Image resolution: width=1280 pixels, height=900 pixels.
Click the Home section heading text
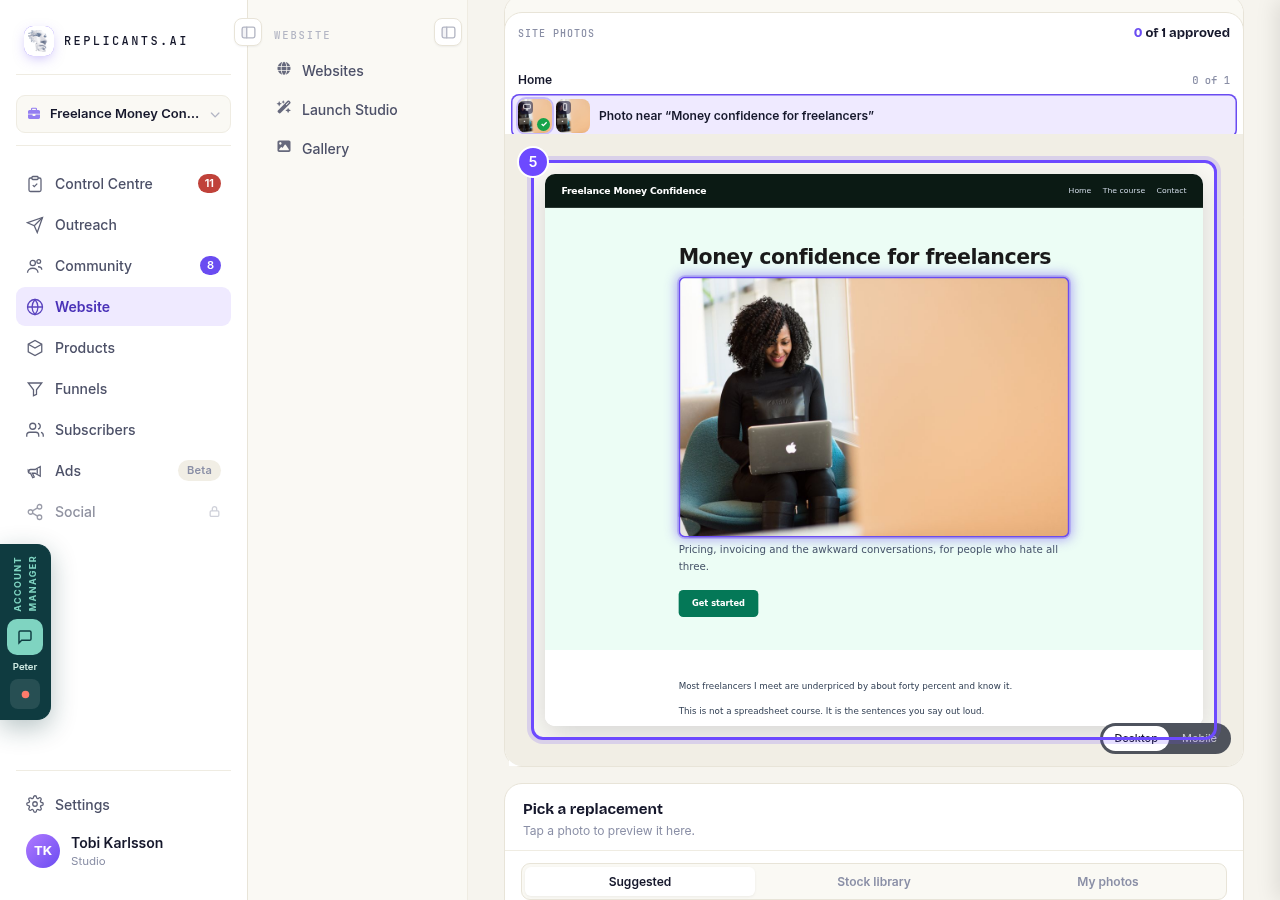535,80
